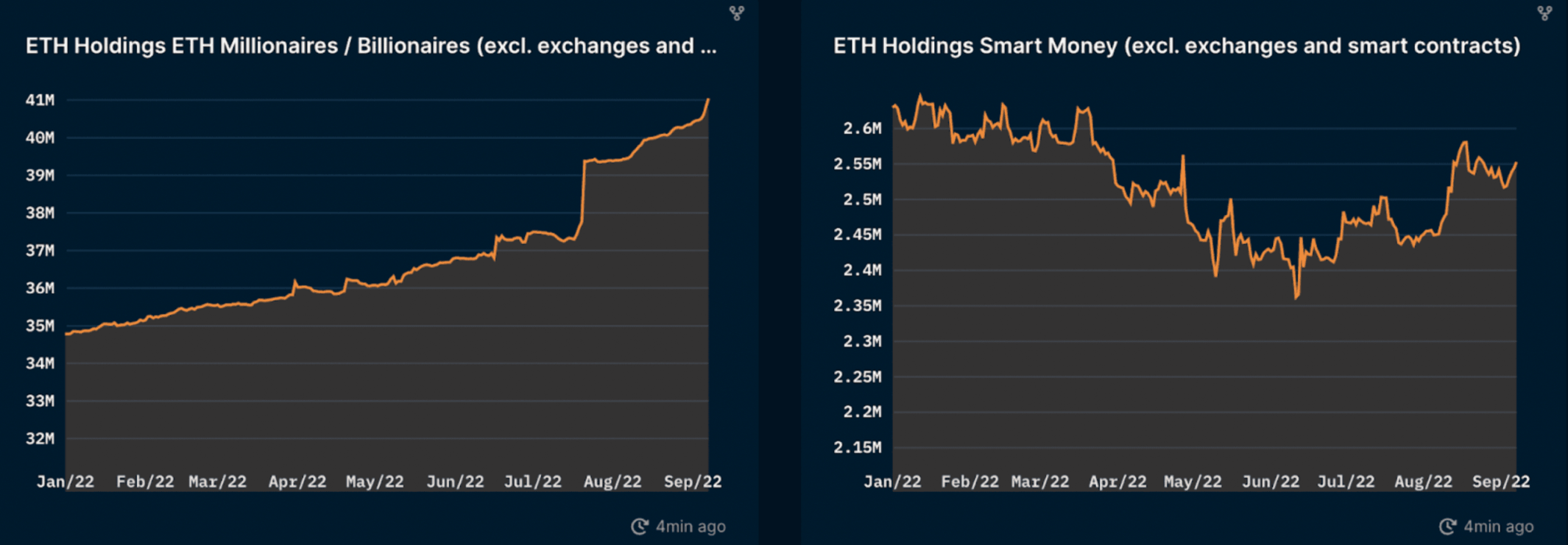
Task: Click the 2.35M y-axis label
Action: 858,306
